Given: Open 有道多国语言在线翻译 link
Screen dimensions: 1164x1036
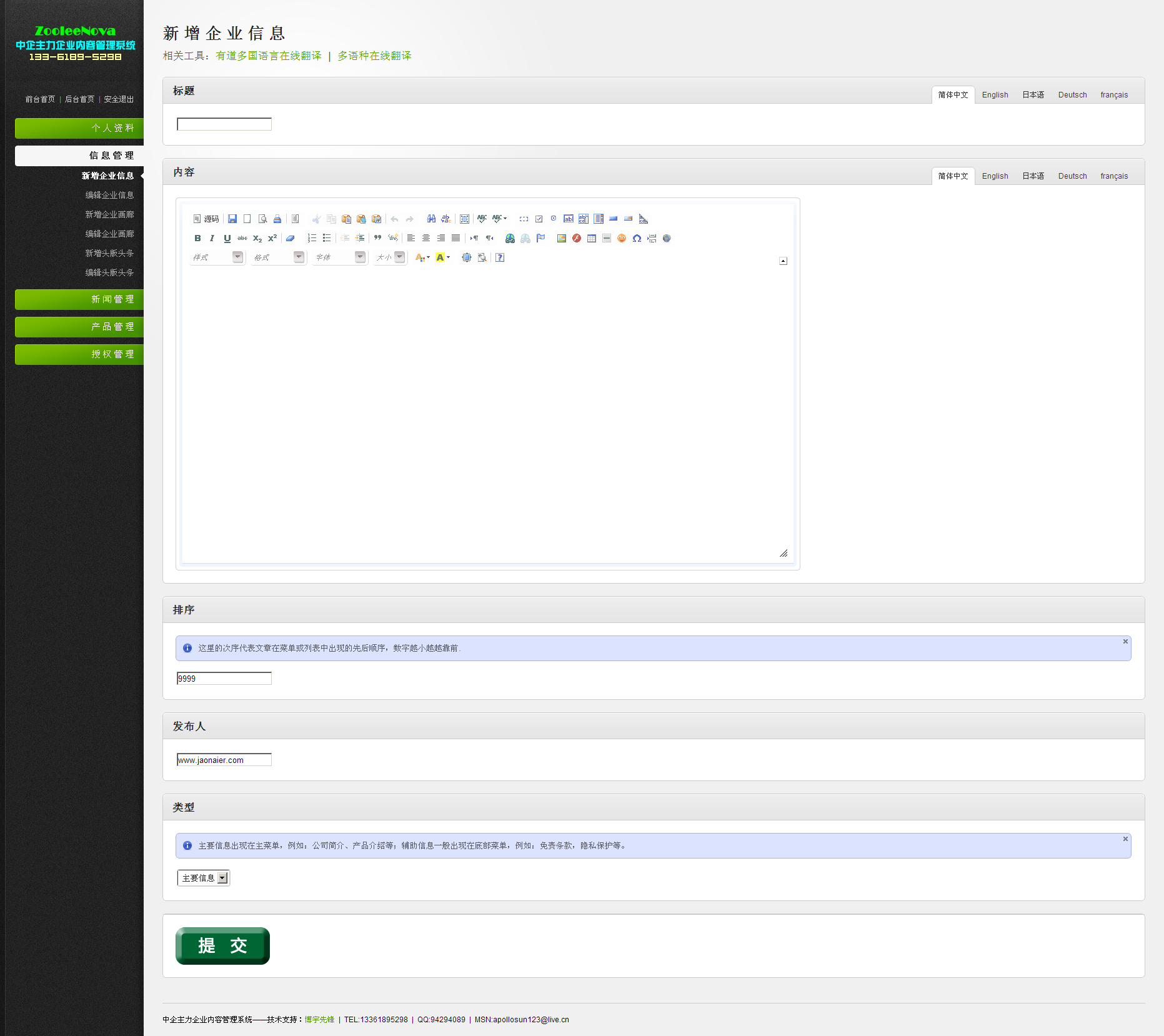Looking at the screenshot, I should 269,56.
